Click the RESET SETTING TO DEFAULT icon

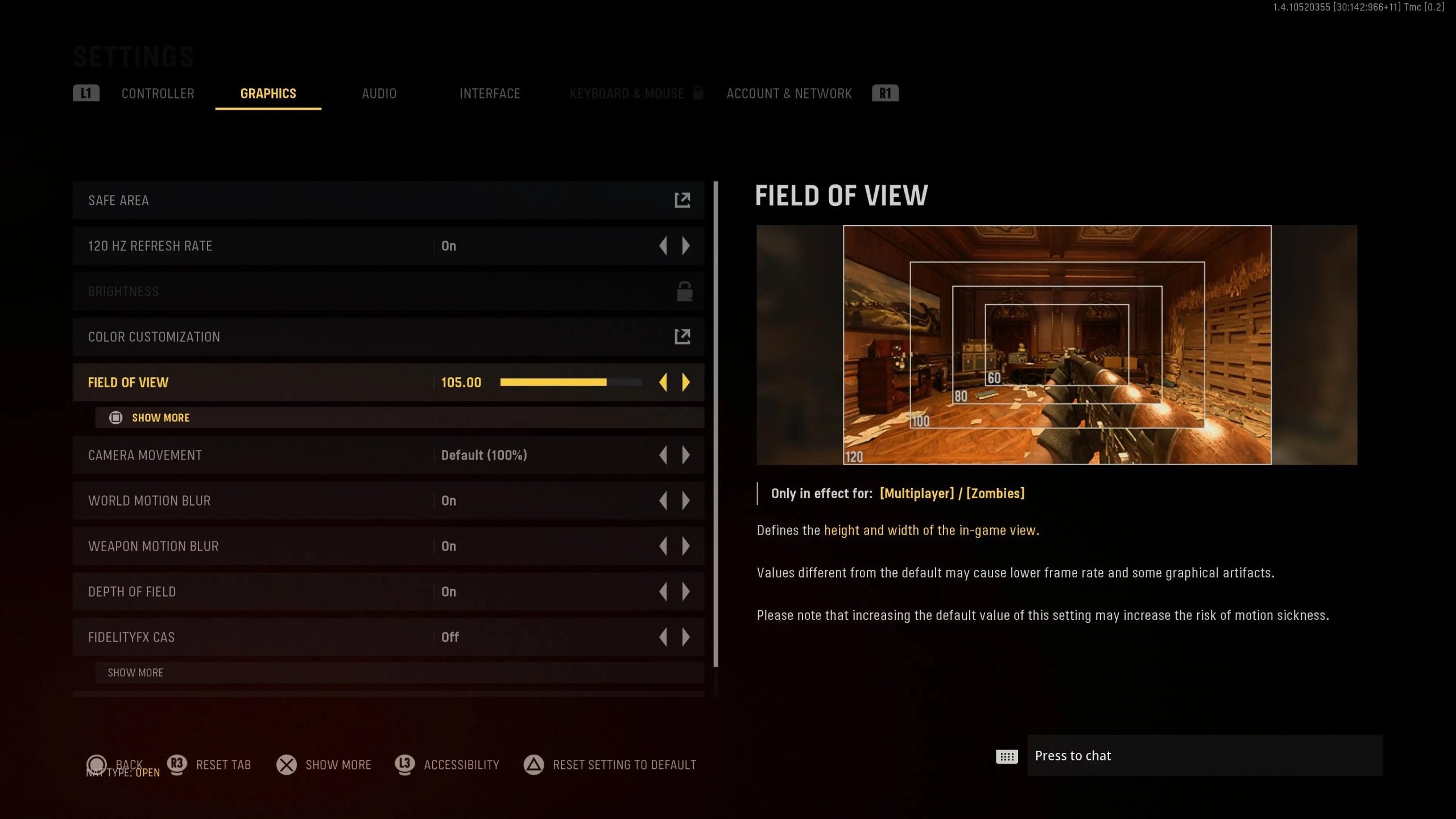click(x=534, y=764)
